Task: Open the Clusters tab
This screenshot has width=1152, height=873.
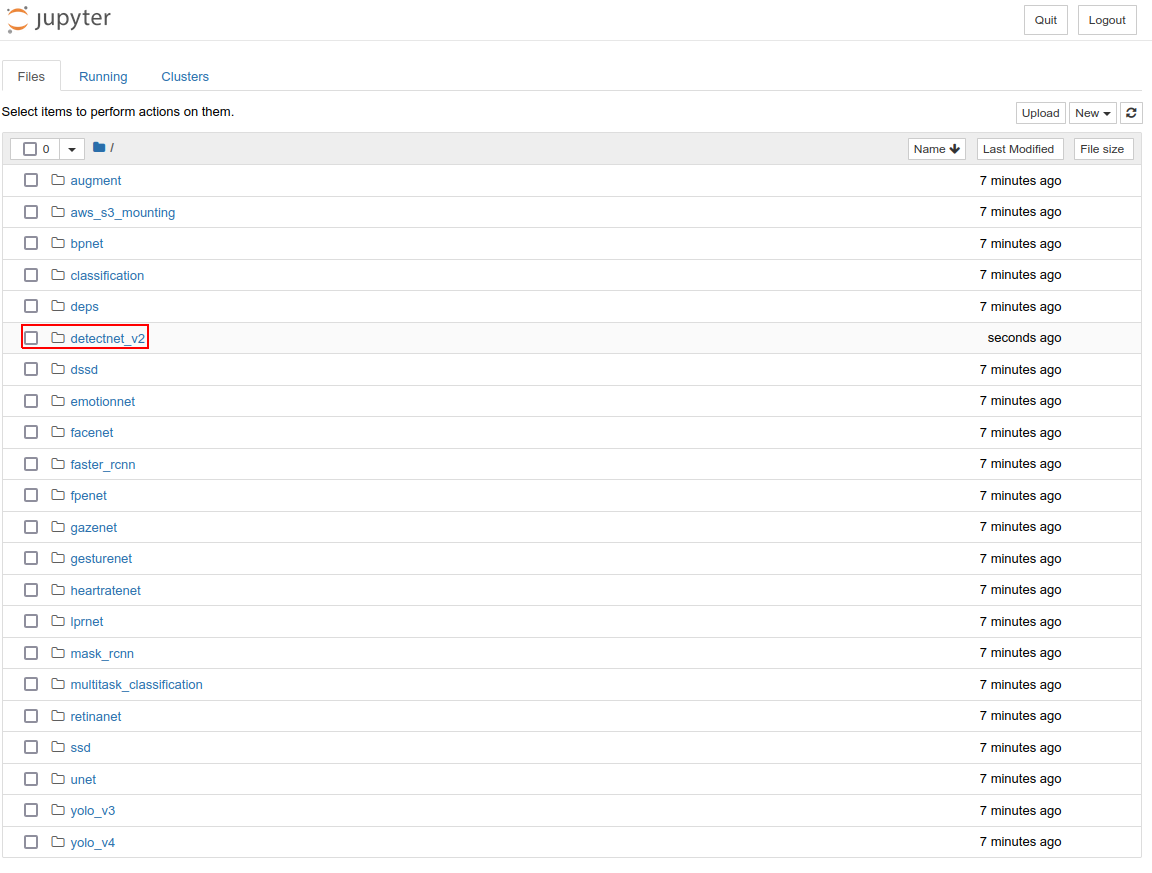Action: point(185,76)
